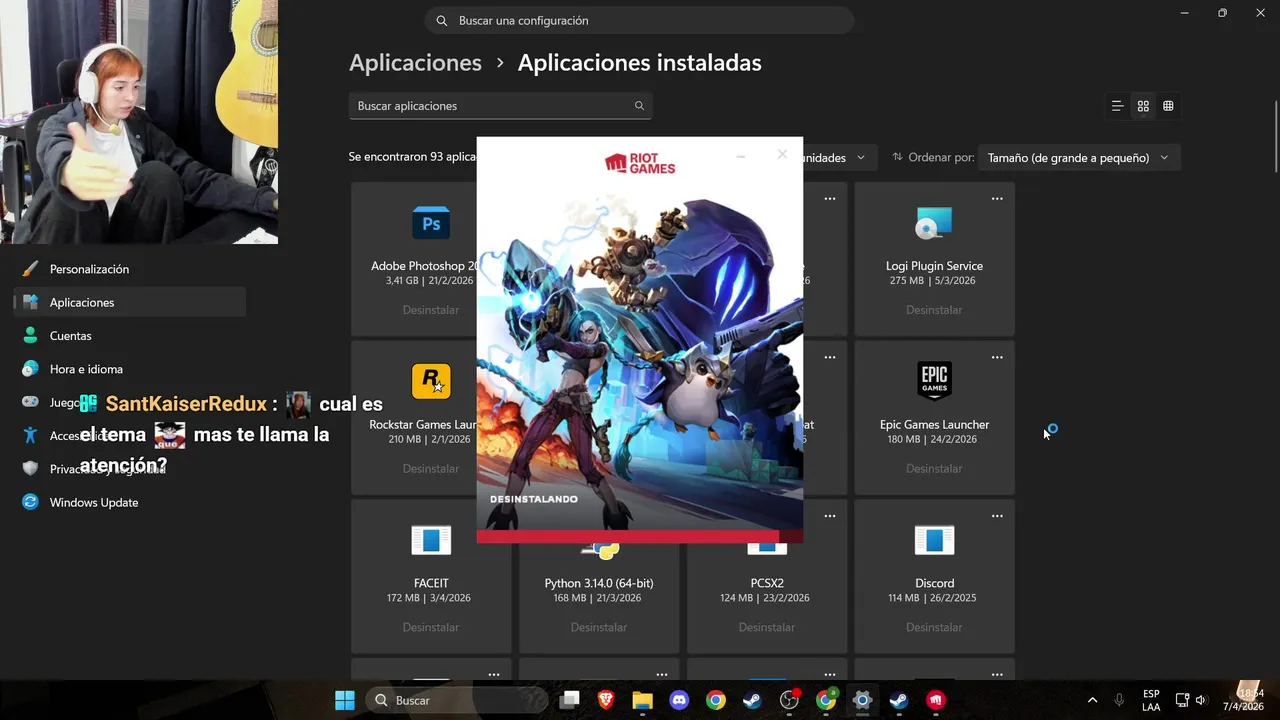
Task: Click Desinstalar under FACEIT
Action: (x=431, y=627)
